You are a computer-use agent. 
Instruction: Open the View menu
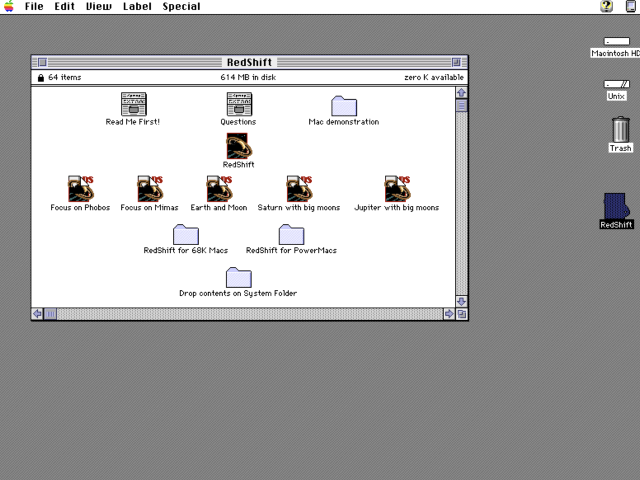98,7
